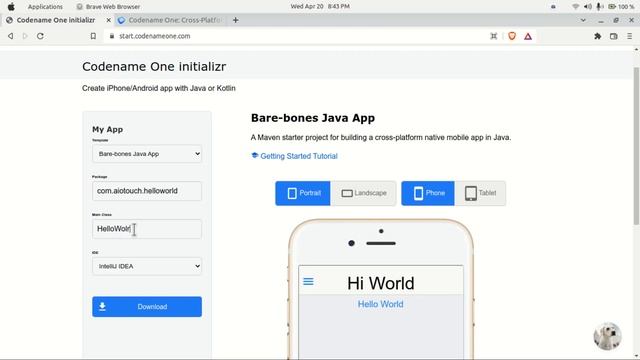Click the Bare-bones Java App heading

tap(313, 118)
